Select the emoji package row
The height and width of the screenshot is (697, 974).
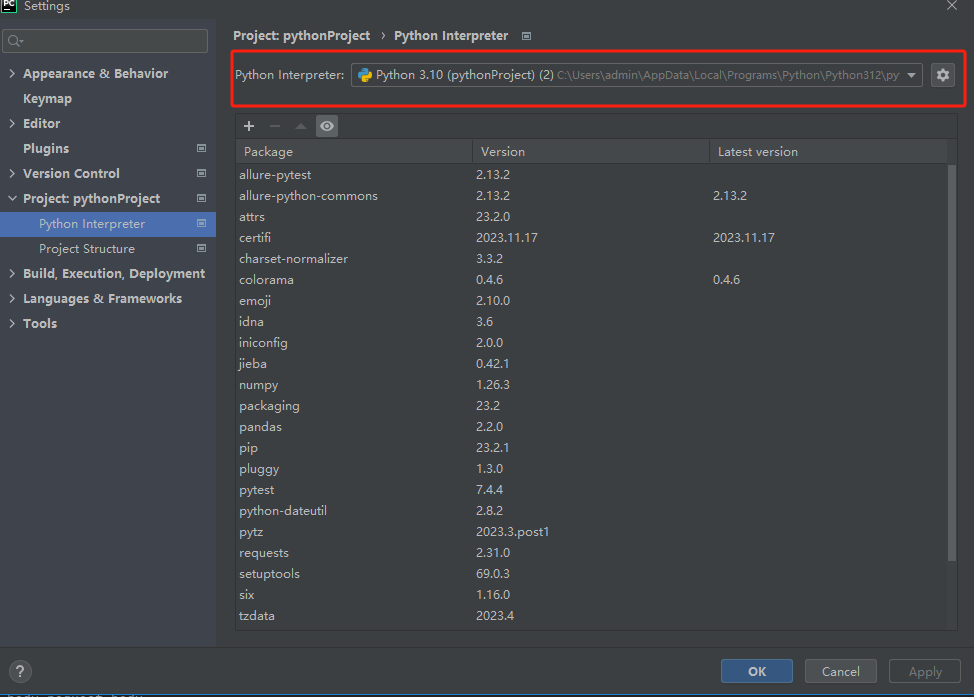click(x=591, y=301)
